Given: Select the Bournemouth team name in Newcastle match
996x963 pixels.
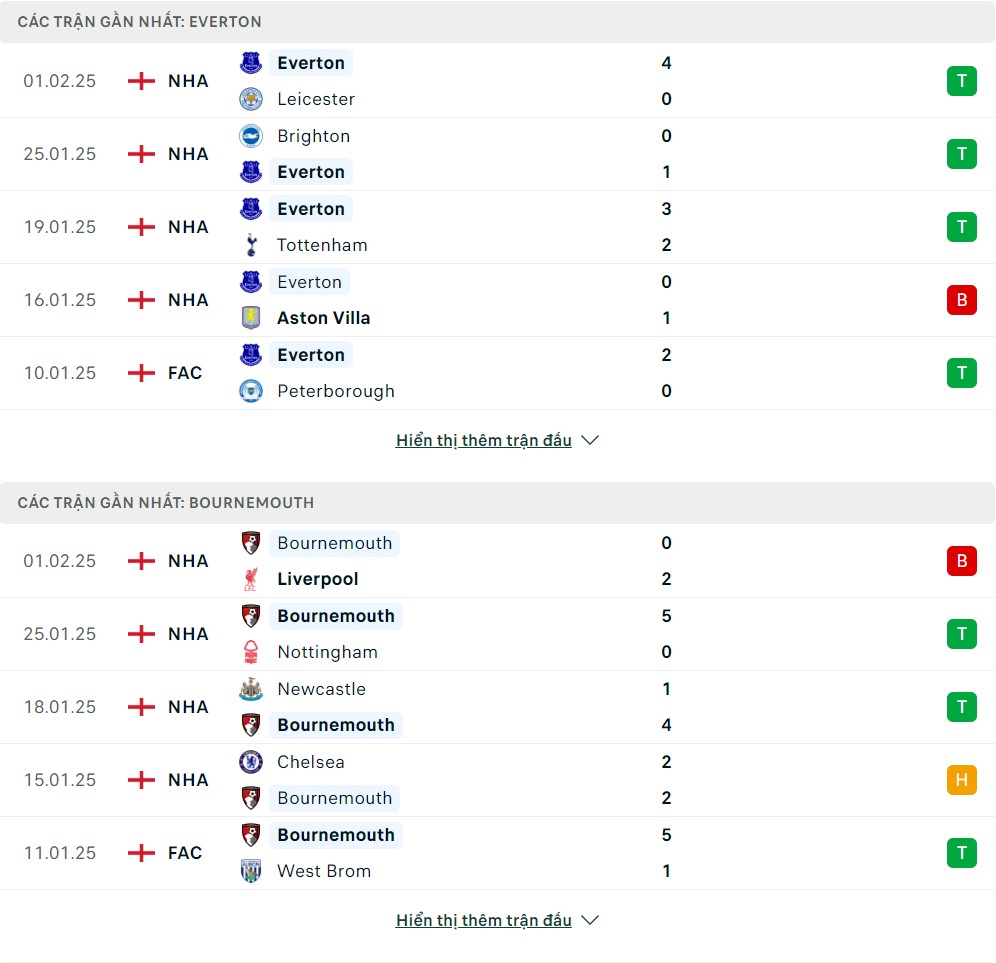Looking at the screenshot, I should tap(336, 725).
